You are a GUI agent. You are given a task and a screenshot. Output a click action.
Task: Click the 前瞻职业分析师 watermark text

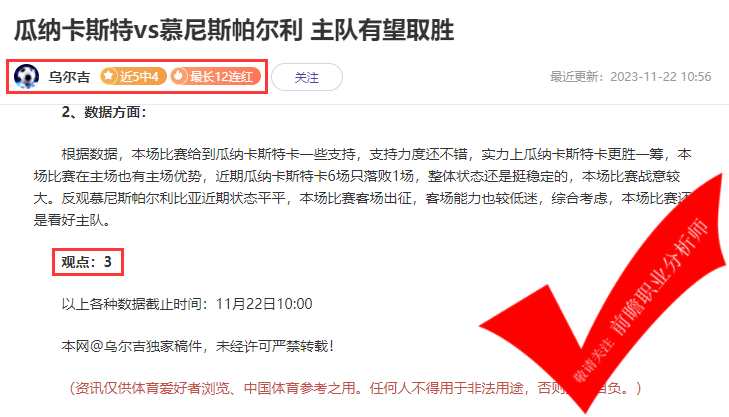658,277
